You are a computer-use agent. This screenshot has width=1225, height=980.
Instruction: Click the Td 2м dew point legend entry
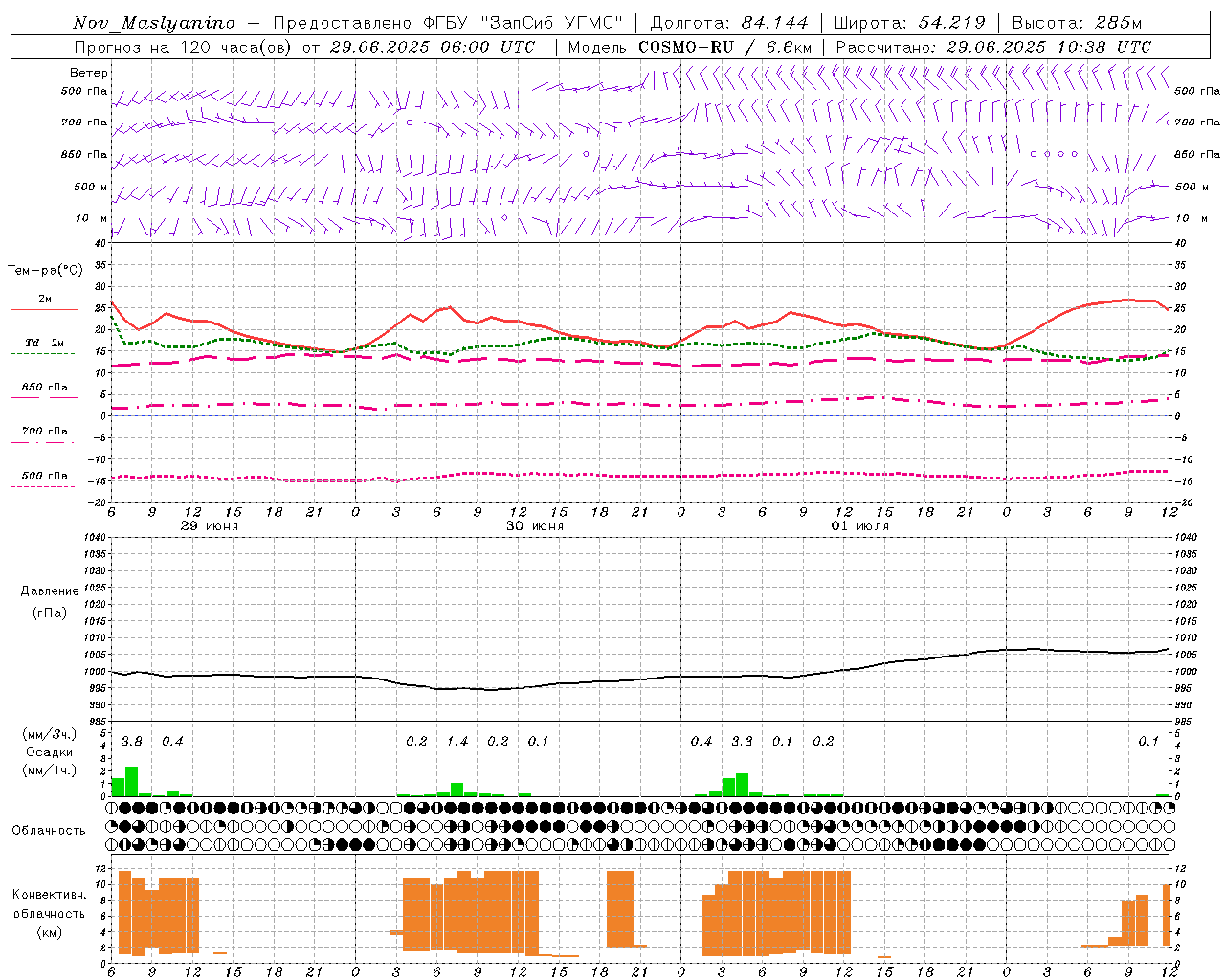(45, 343)
